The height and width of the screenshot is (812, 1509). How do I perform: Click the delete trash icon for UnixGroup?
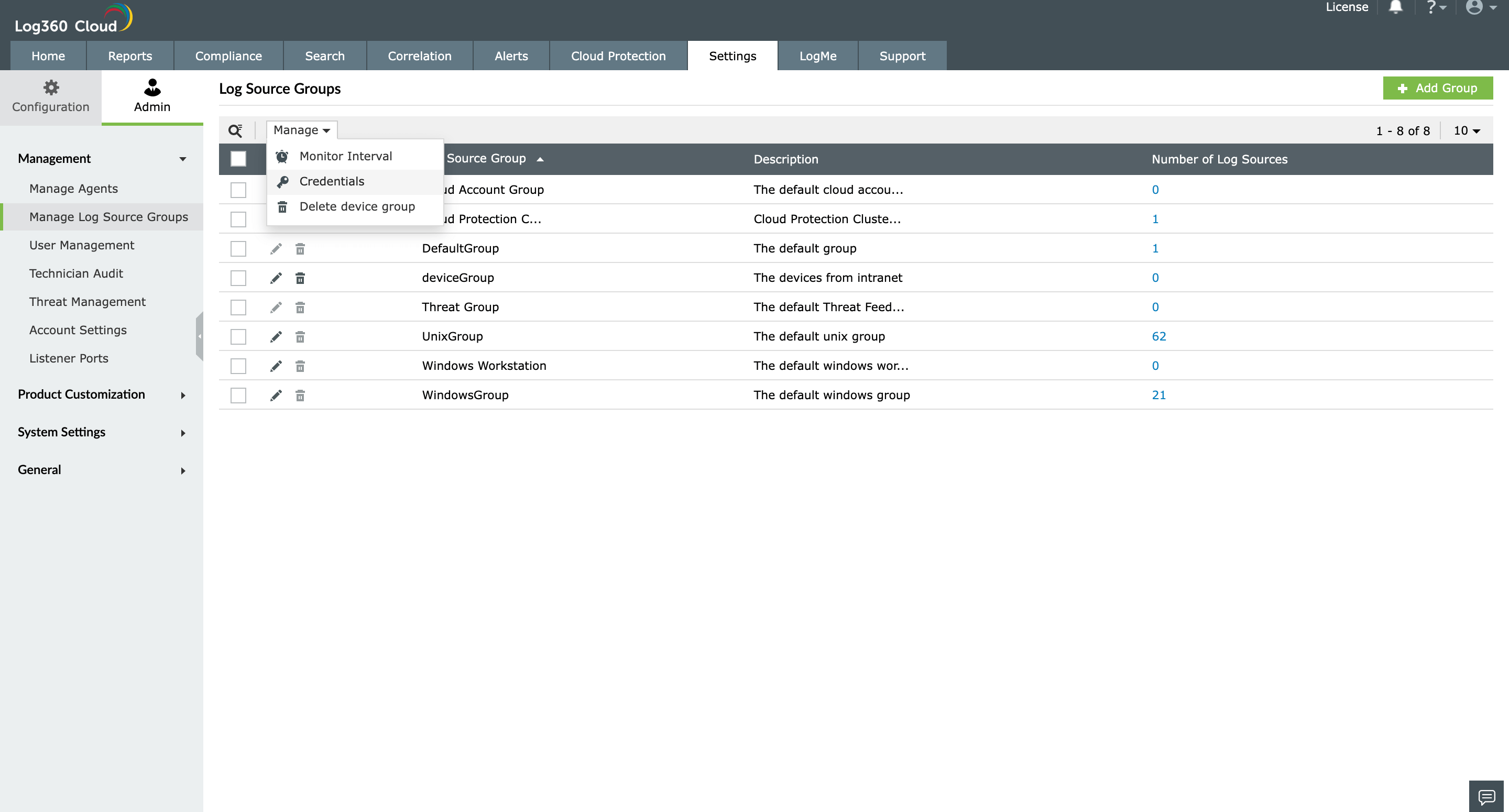coord(300,336)
